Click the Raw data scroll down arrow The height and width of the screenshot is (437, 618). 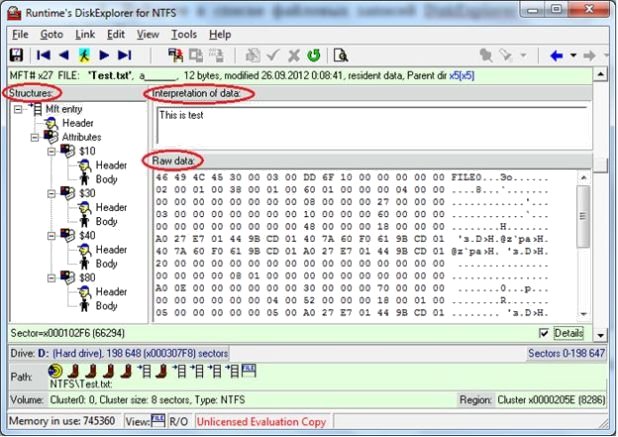pyautogui.click(x=583, y=314)
